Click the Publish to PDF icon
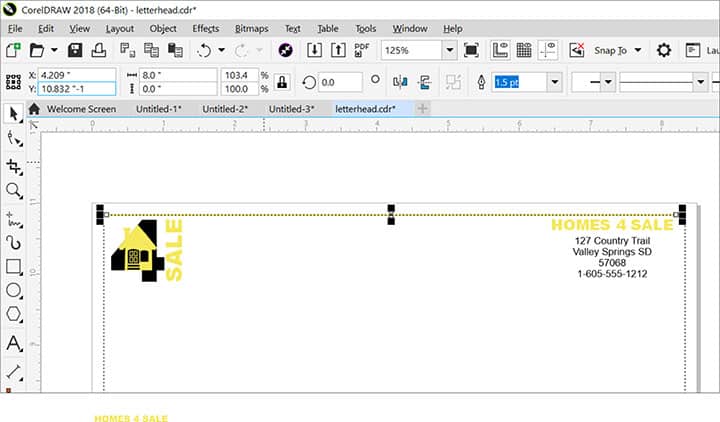 pos(362,49)
